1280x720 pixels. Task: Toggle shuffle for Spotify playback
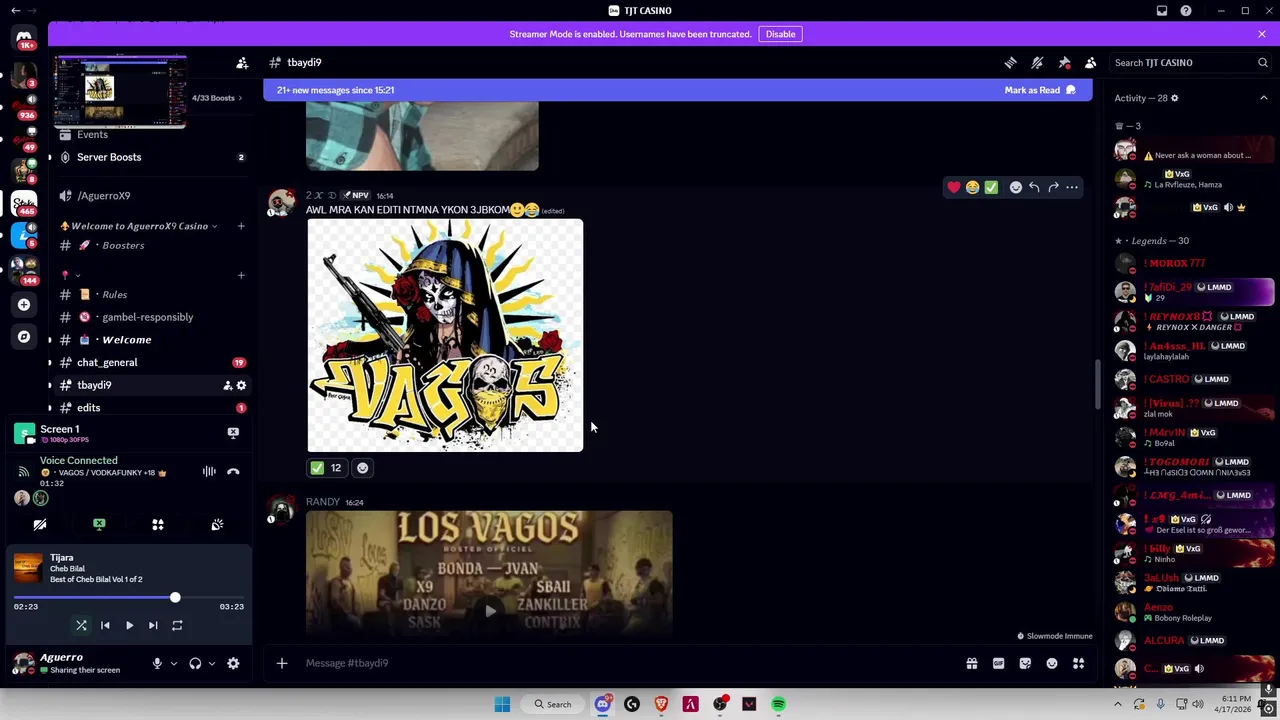point(81,626)
